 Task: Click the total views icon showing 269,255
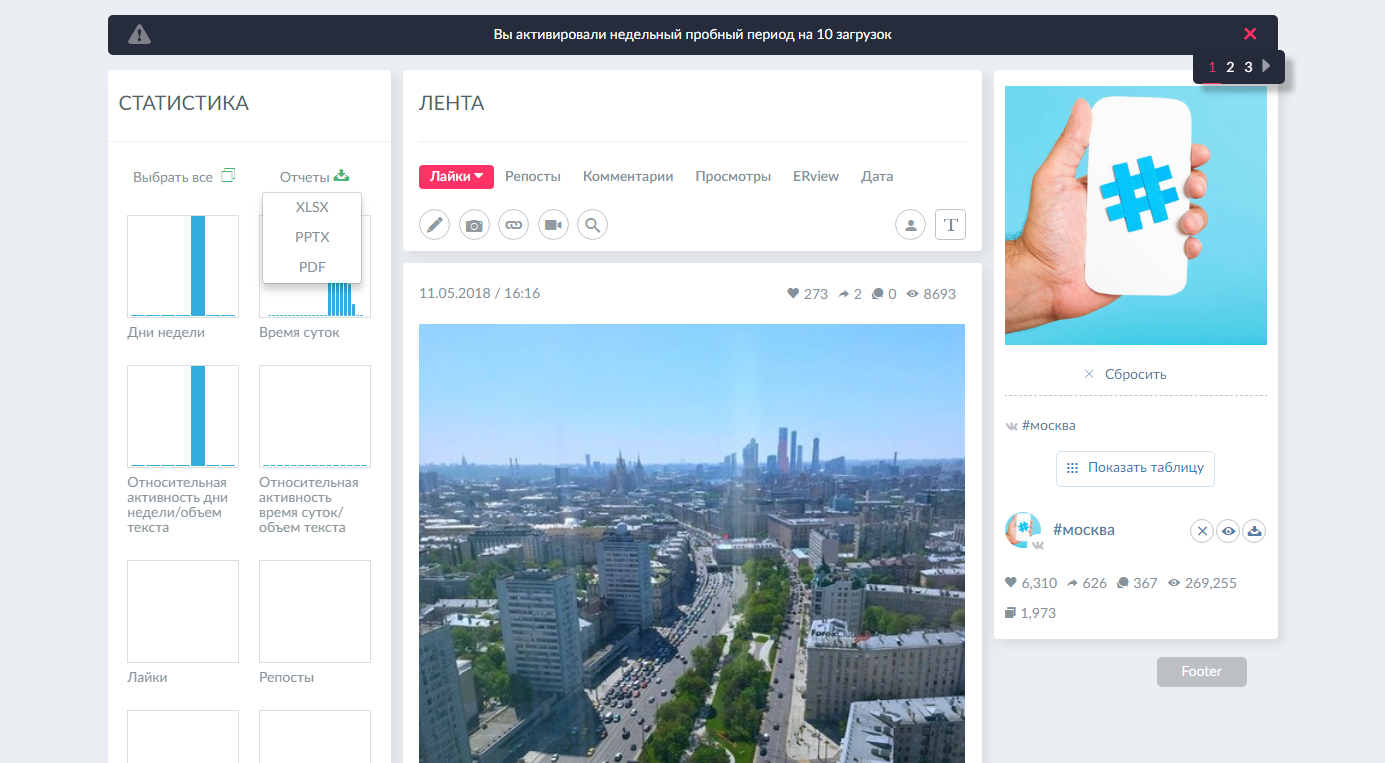[x=1174, y=583]
